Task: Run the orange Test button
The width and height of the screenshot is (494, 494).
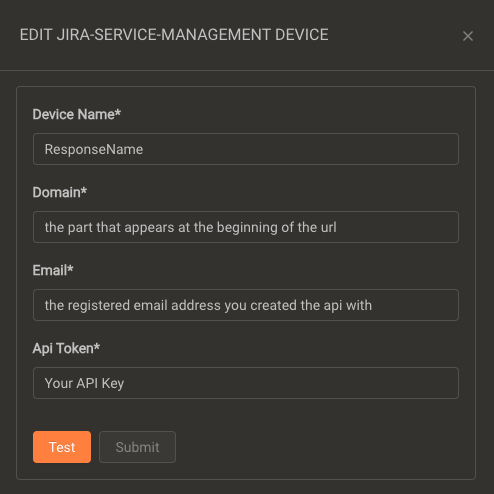Action: click(x=62, y=447)
